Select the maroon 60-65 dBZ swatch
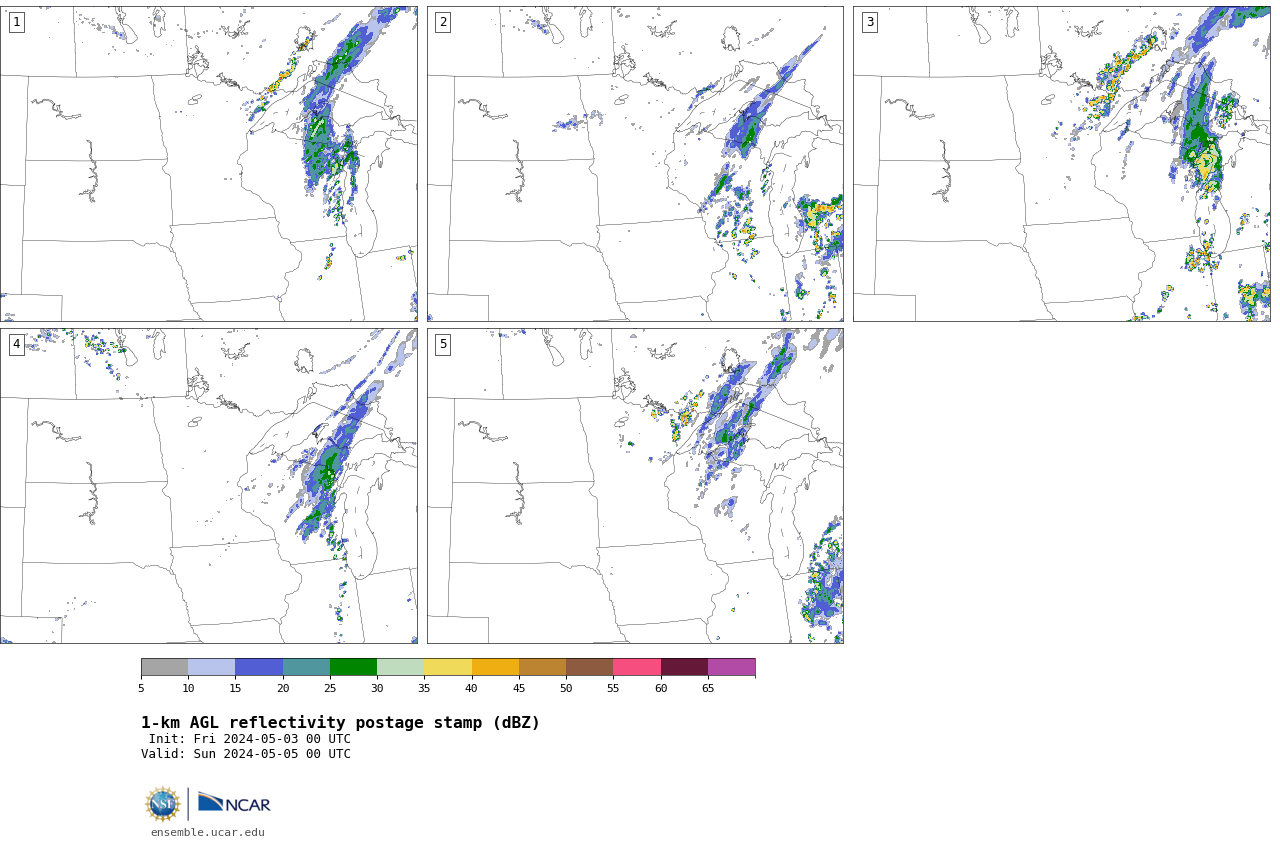This screenshot has width=1280, height=844. tap(684, 667)
